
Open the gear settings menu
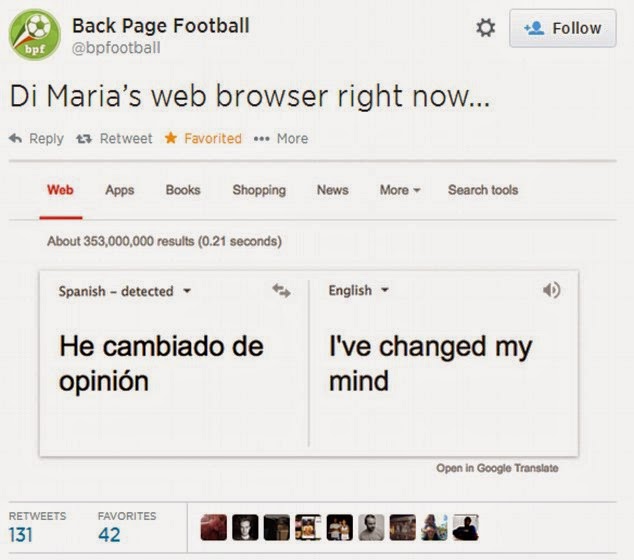pos(485,28)
